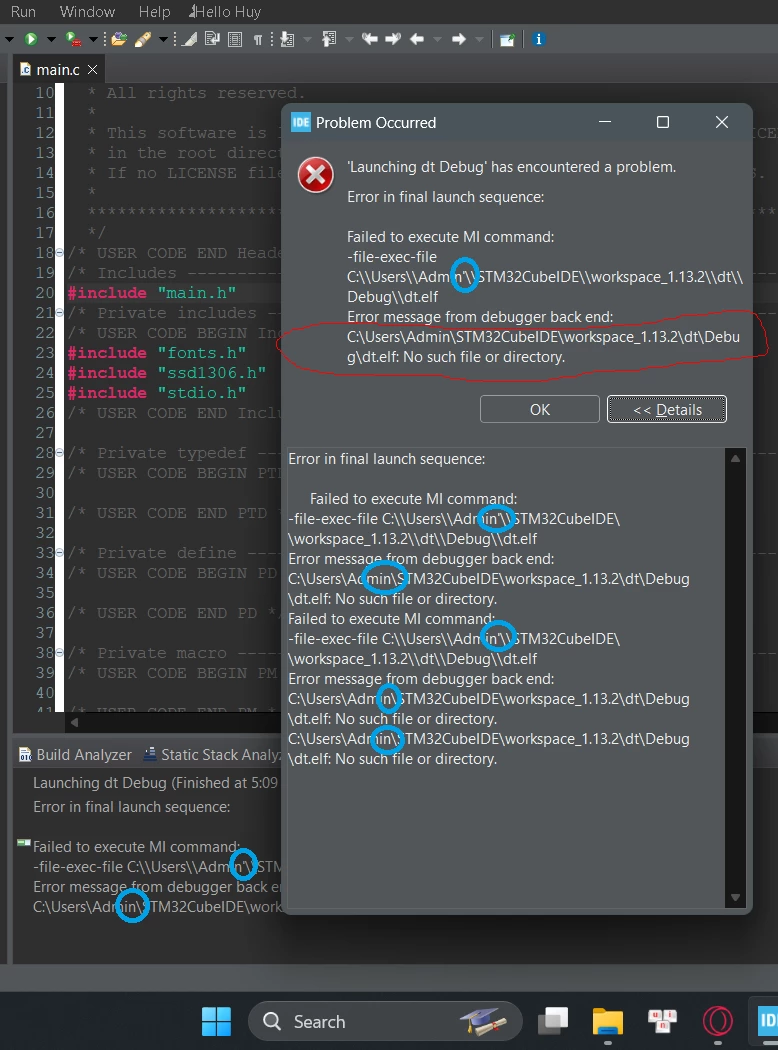
Task: Collapse code fold at line 21
Action: (60, 313)
